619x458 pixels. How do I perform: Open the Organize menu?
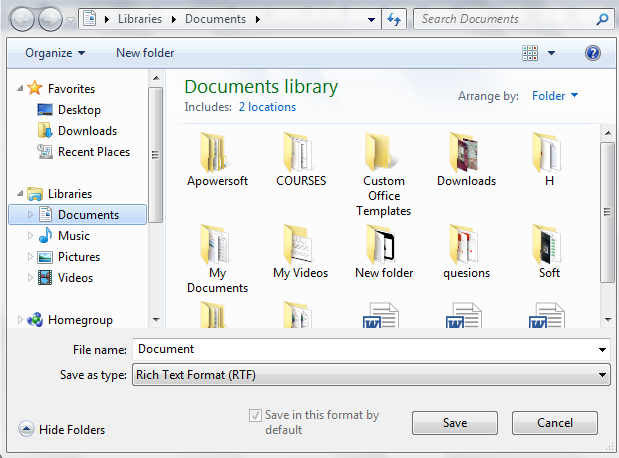coord(55,53)
